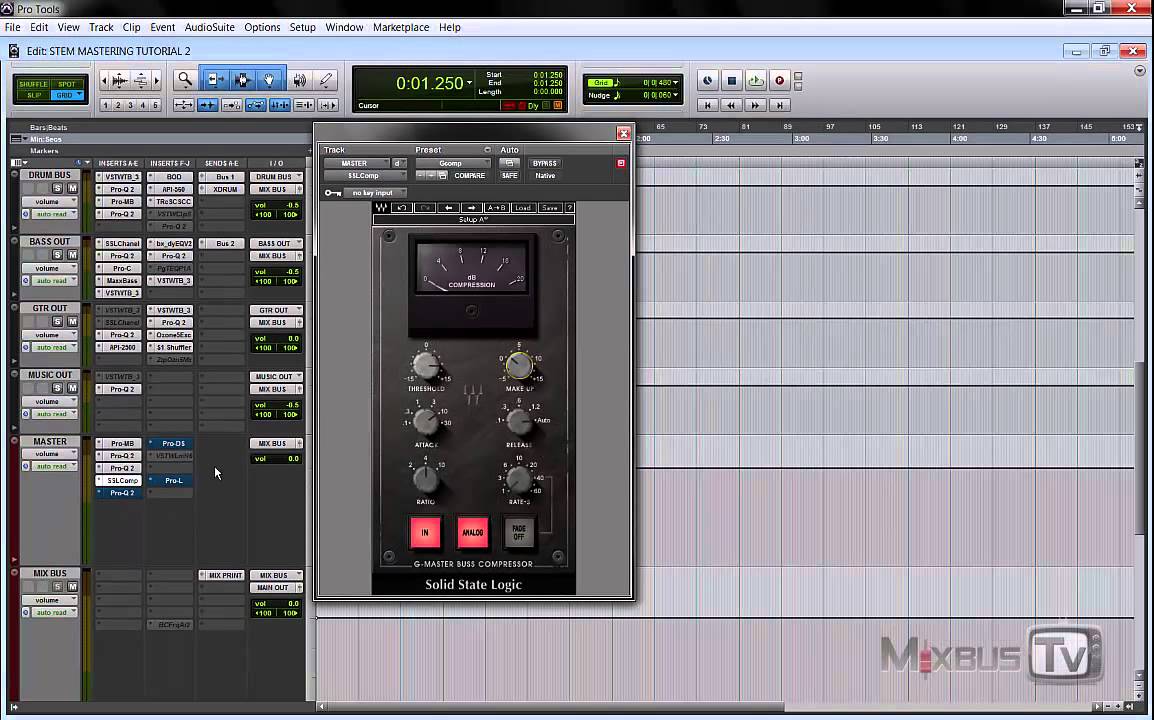This screenshot has height=720, width=1154.
Task: Click the Waves A to B copy button
Action: pos(497,208)
